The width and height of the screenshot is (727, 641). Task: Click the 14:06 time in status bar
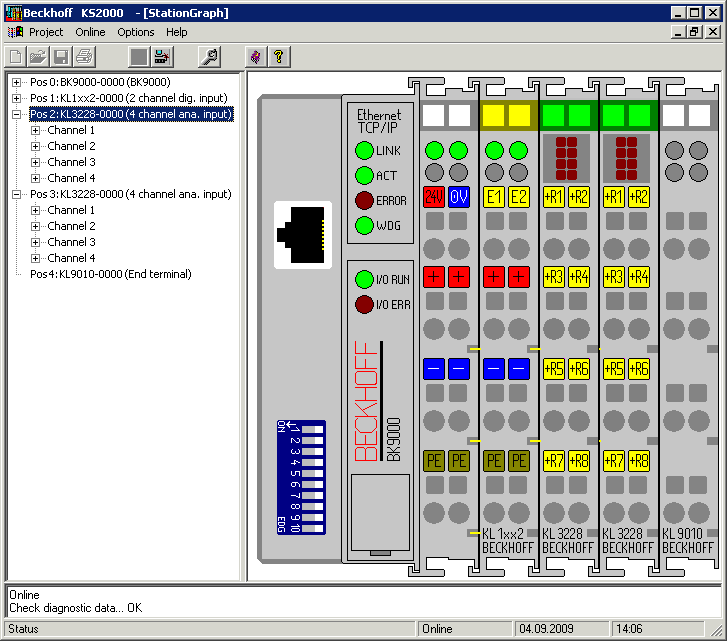pyautogui.click(x=629, y=628)
